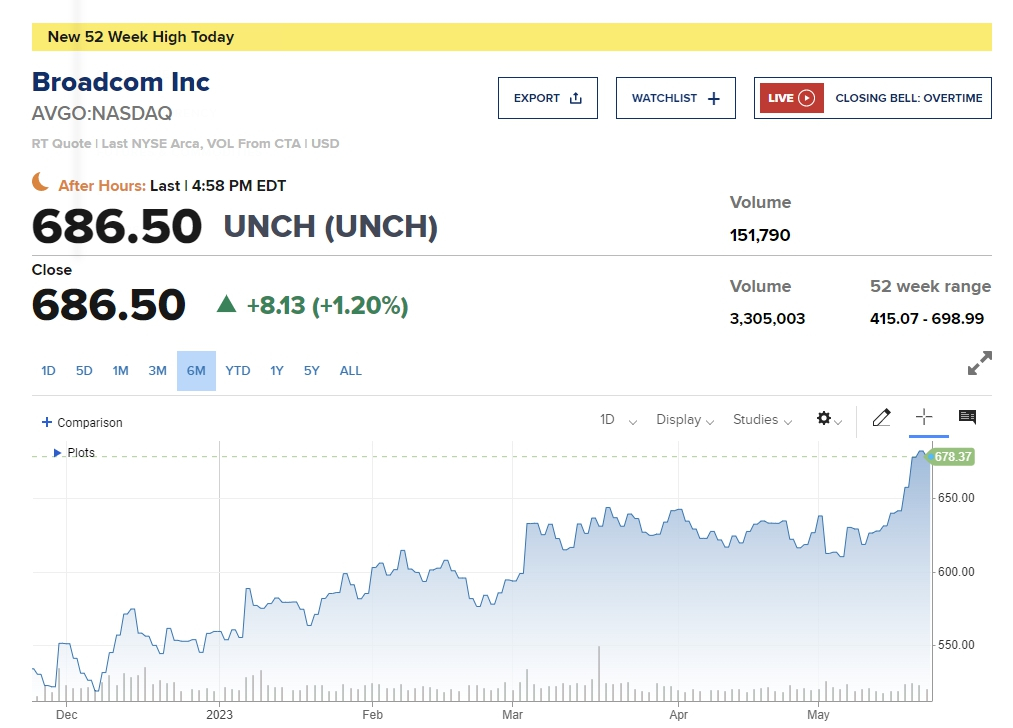Click the Watchlist plus icon
Viewport: 1013px width, 728px height.
(713, 98)
